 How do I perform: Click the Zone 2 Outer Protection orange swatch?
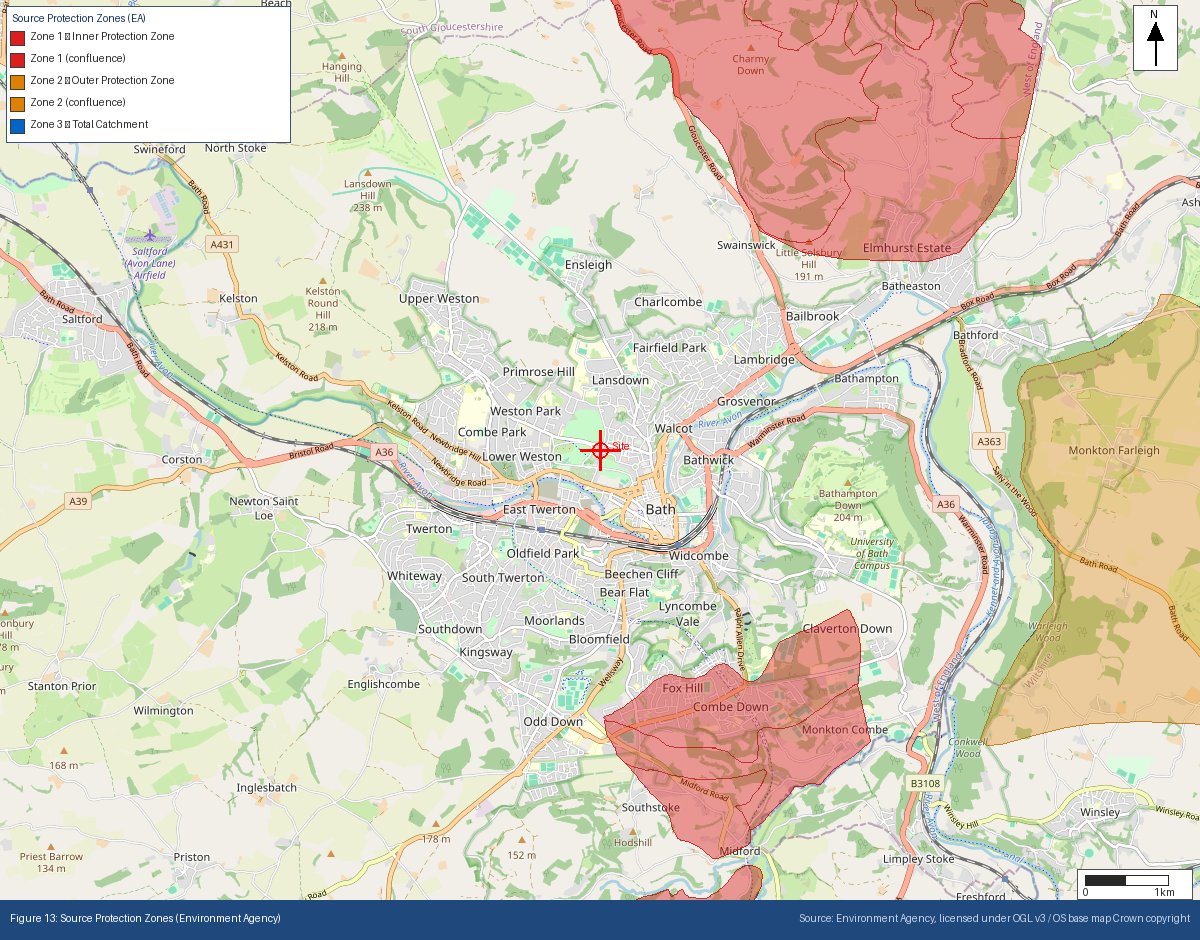click(x=17, y=82)
